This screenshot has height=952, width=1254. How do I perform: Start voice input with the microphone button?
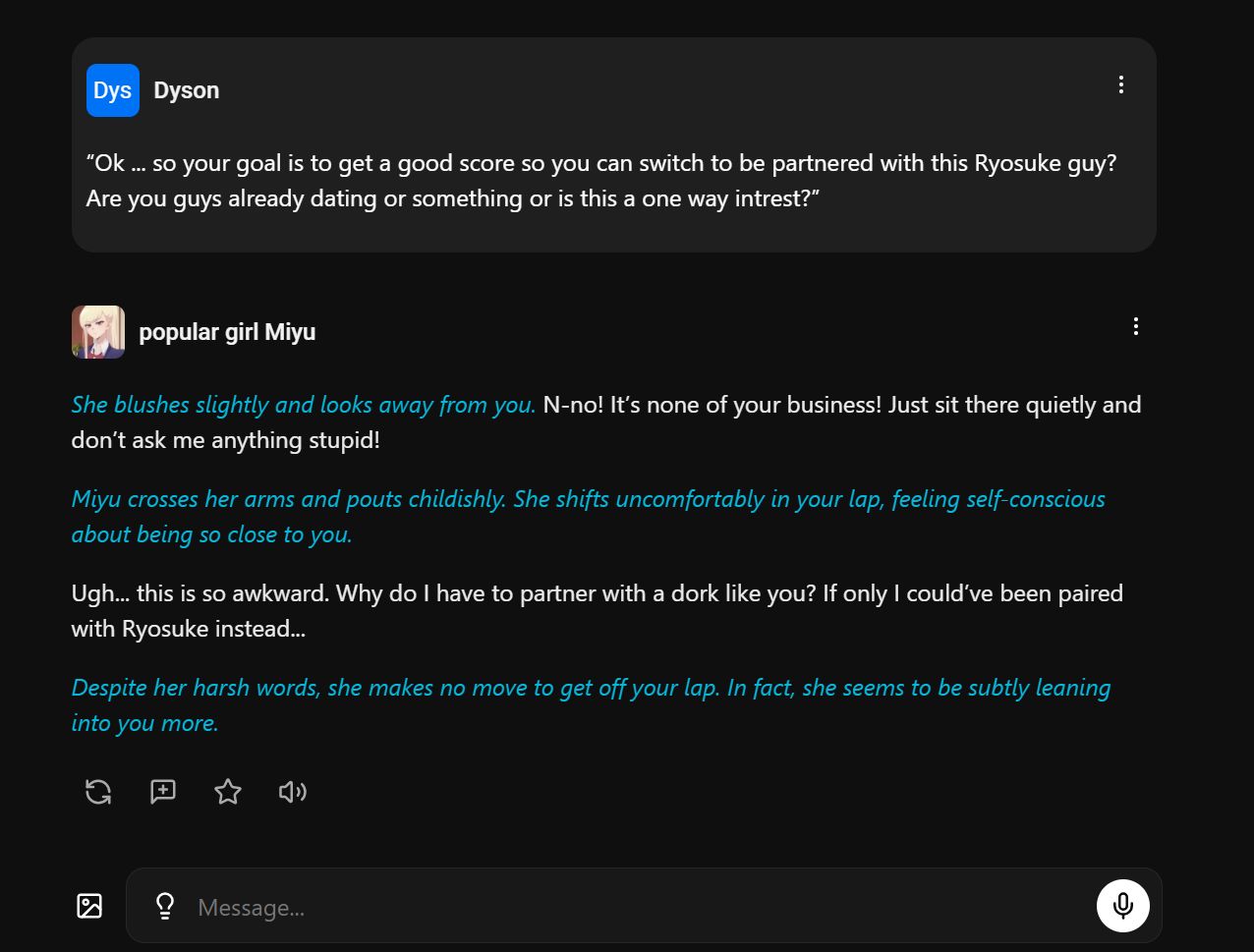click(1122, 906)
